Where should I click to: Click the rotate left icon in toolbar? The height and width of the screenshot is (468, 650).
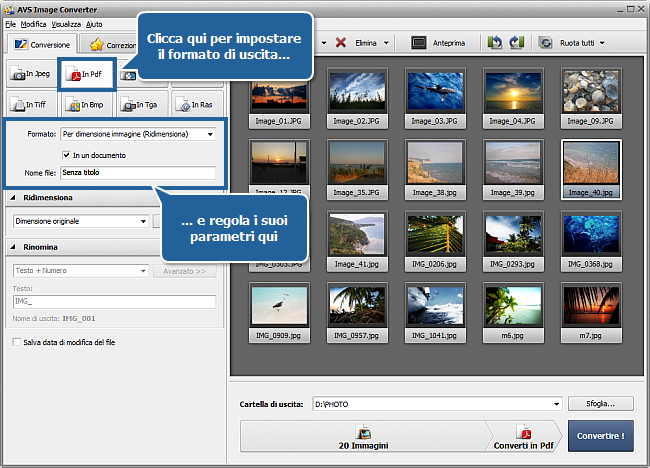495,43
